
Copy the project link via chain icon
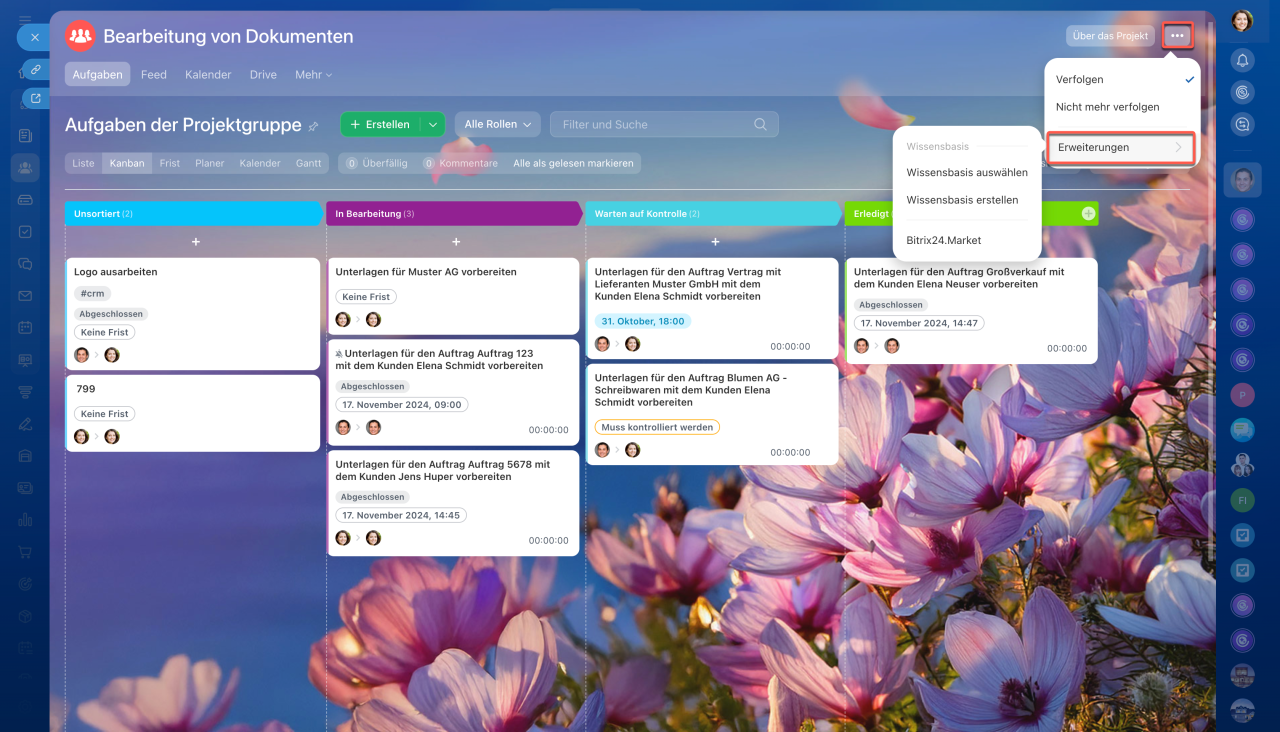click(x=36, y=69)
